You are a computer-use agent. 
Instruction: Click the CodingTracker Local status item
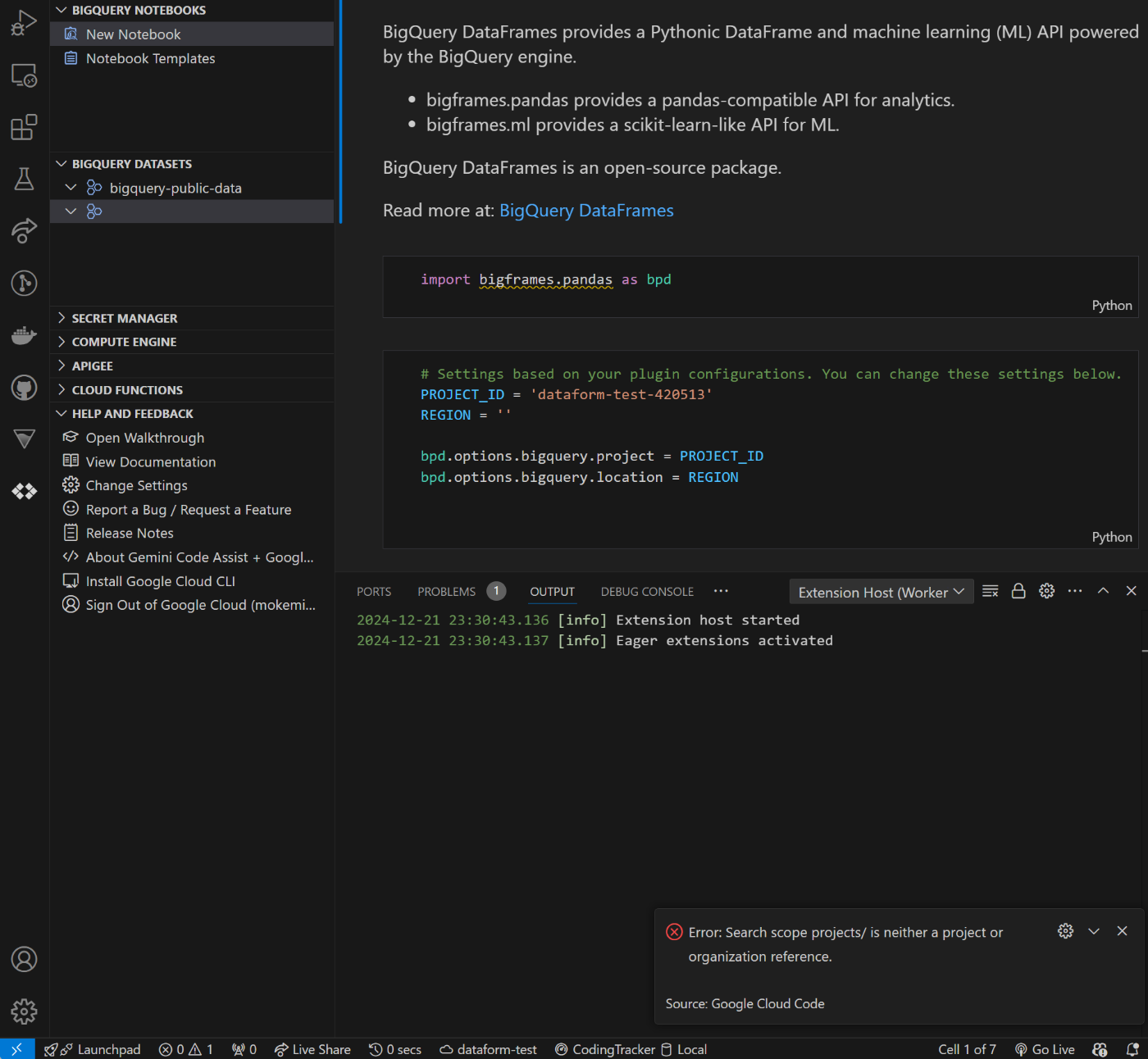[x=631, y=1049]
